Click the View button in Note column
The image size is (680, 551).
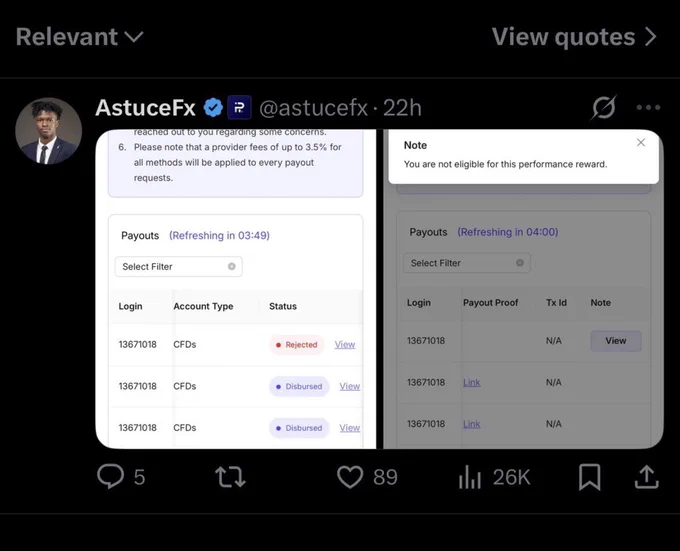point(616,341)
